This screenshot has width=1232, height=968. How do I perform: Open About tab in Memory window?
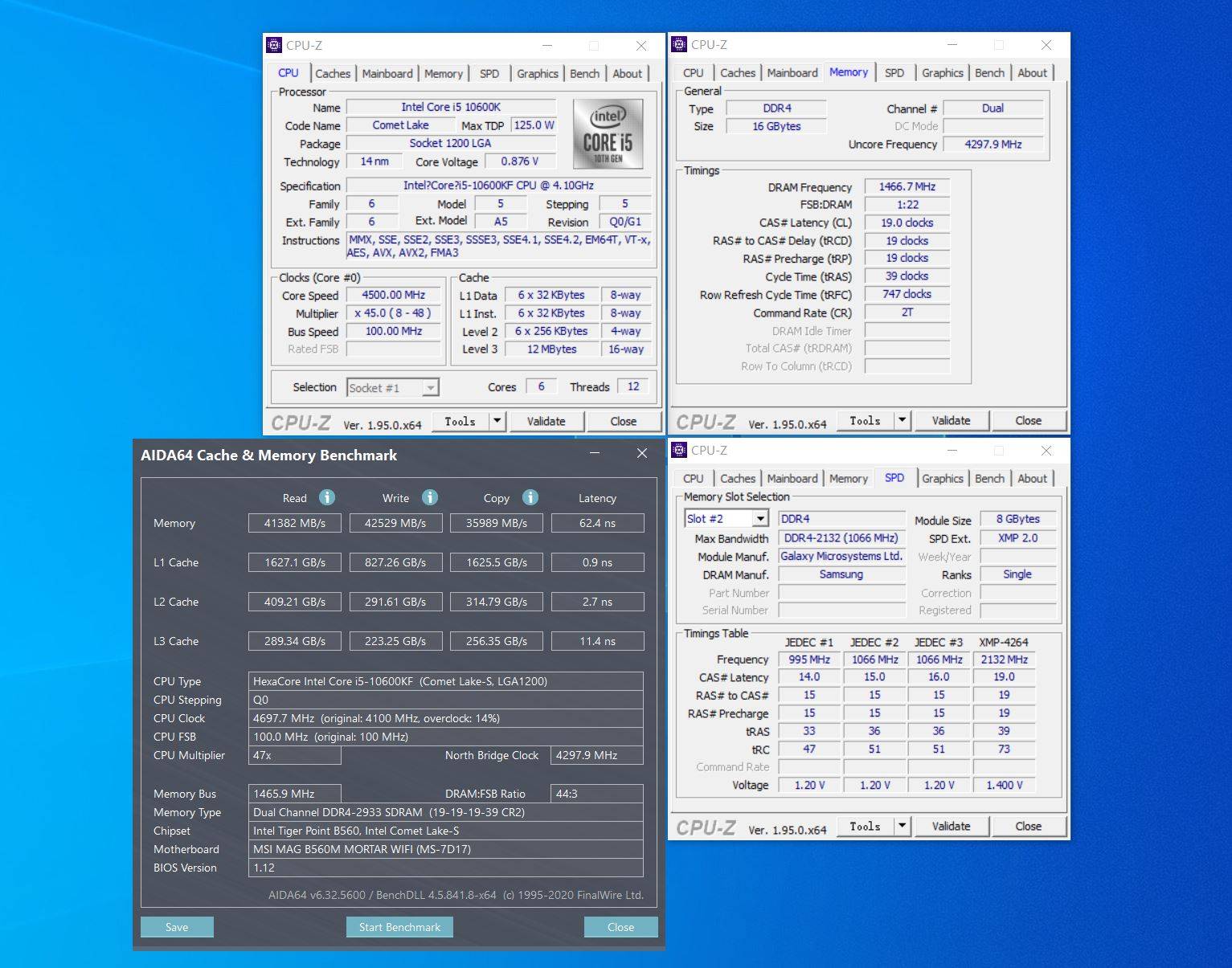click(1033, 72)
